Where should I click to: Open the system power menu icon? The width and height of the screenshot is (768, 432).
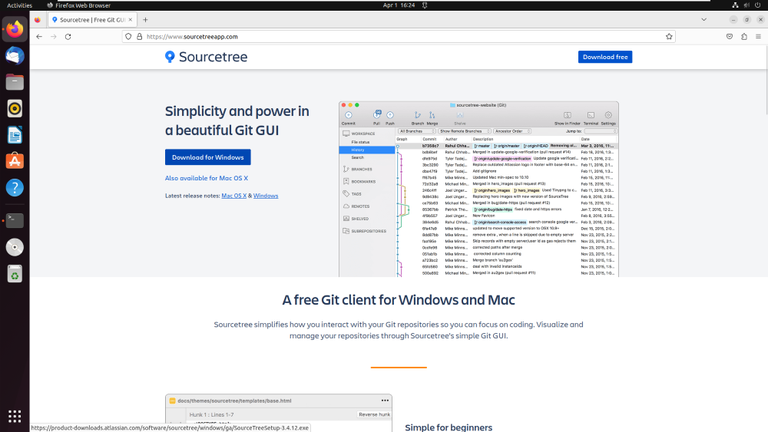tap(758, 5)
